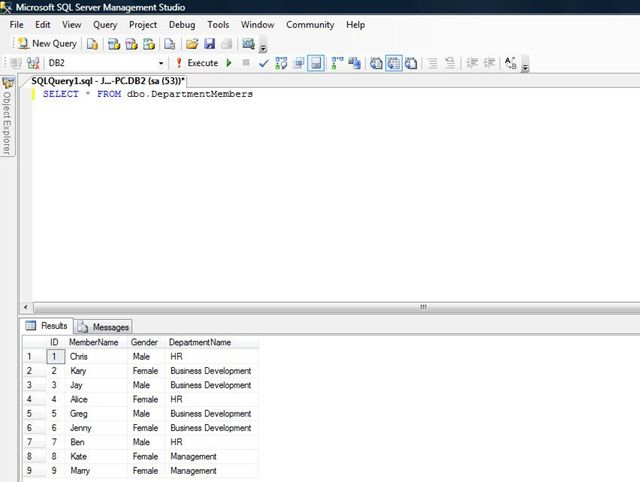Click the DepartmentName column header
This screenshot has height=482, width=640.
[x=212, y=342]
